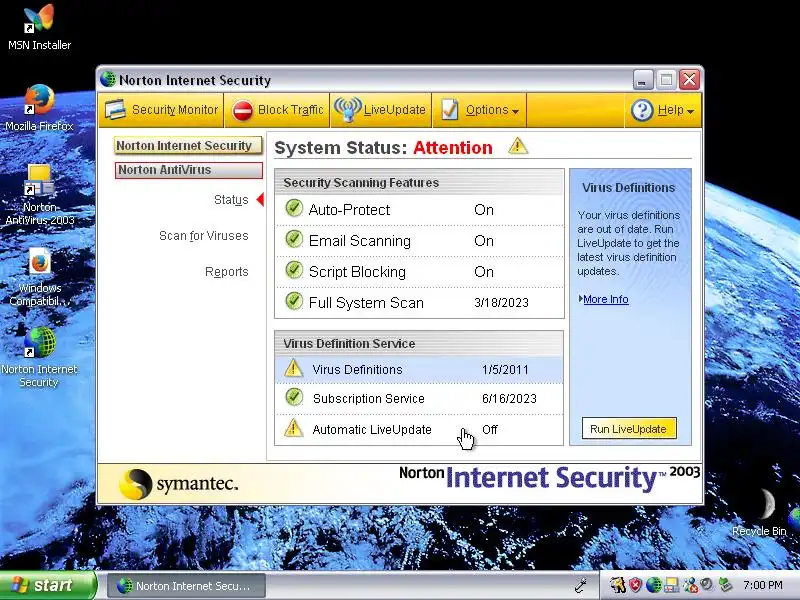Click the Email Scanning On status value
Screen dimensions: 800x600
click(484, 241)
